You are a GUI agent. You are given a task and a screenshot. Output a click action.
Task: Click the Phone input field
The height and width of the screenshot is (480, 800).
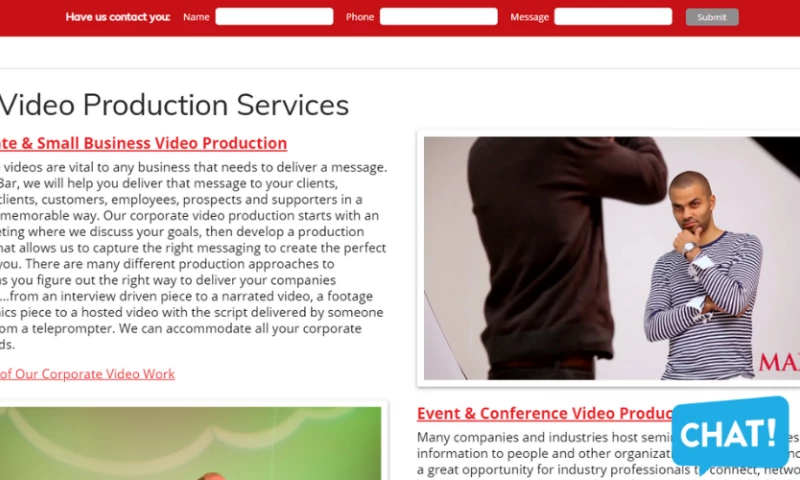click(x=439, y=16)
